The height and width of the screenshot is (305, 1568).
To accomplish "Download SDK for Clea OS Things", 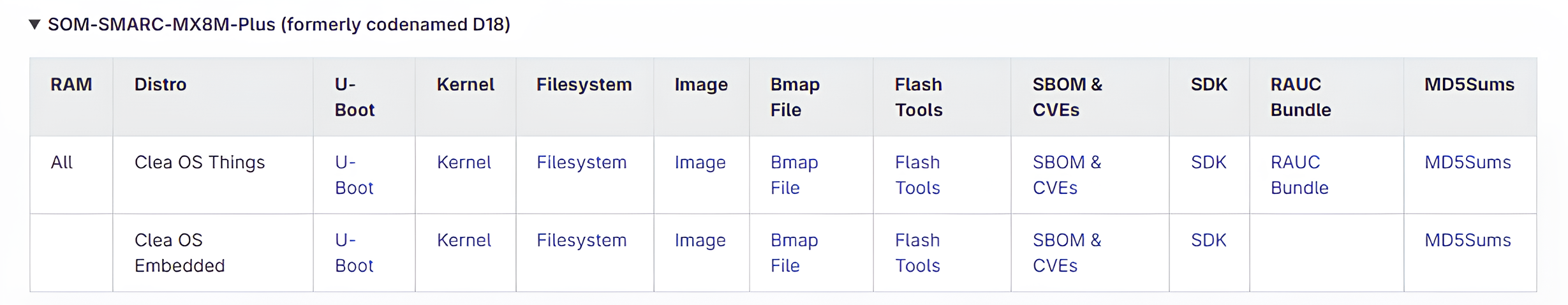I will coord(1208,163).
